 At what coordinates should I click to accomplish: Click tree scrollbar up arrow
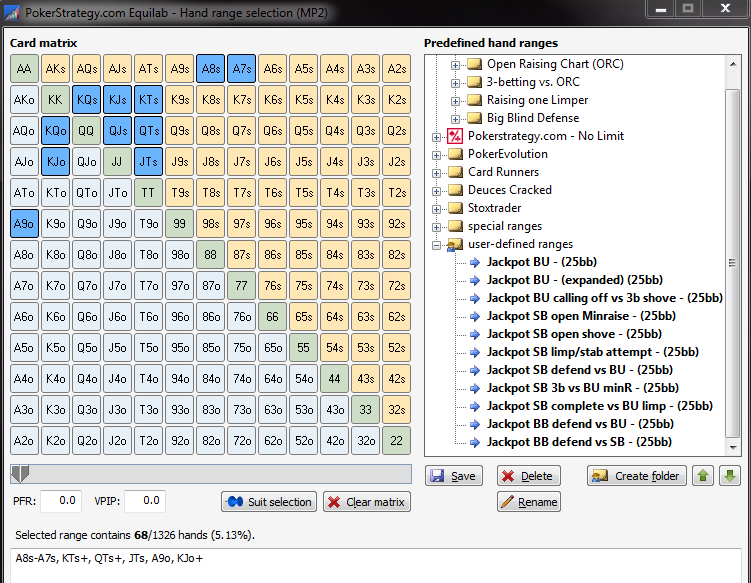pyautogui.click(x=733, y=64)
